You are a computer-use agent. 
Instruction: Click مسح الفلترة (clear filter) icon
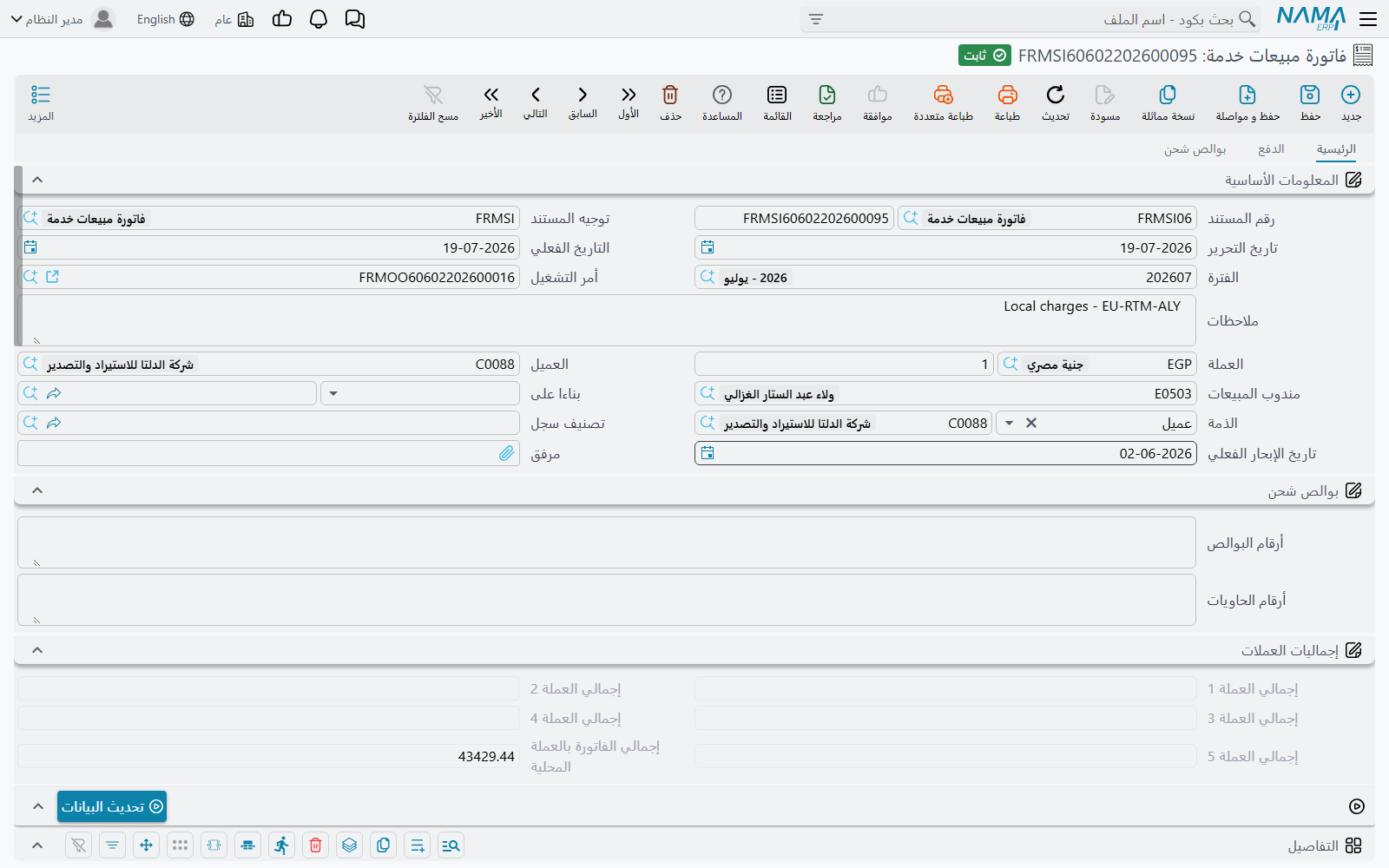(433, 95)
